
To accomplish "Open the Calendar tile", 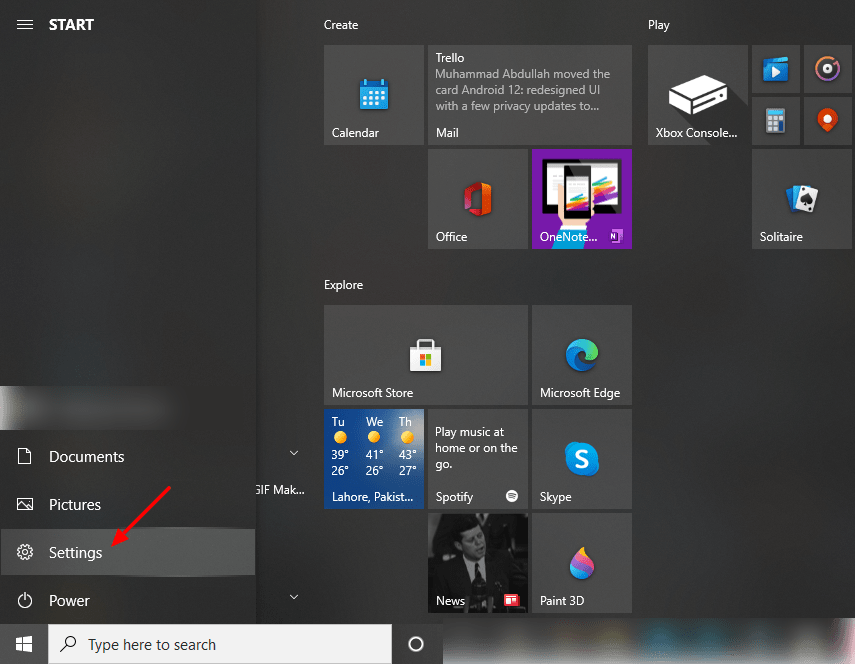I will (374, 95).
